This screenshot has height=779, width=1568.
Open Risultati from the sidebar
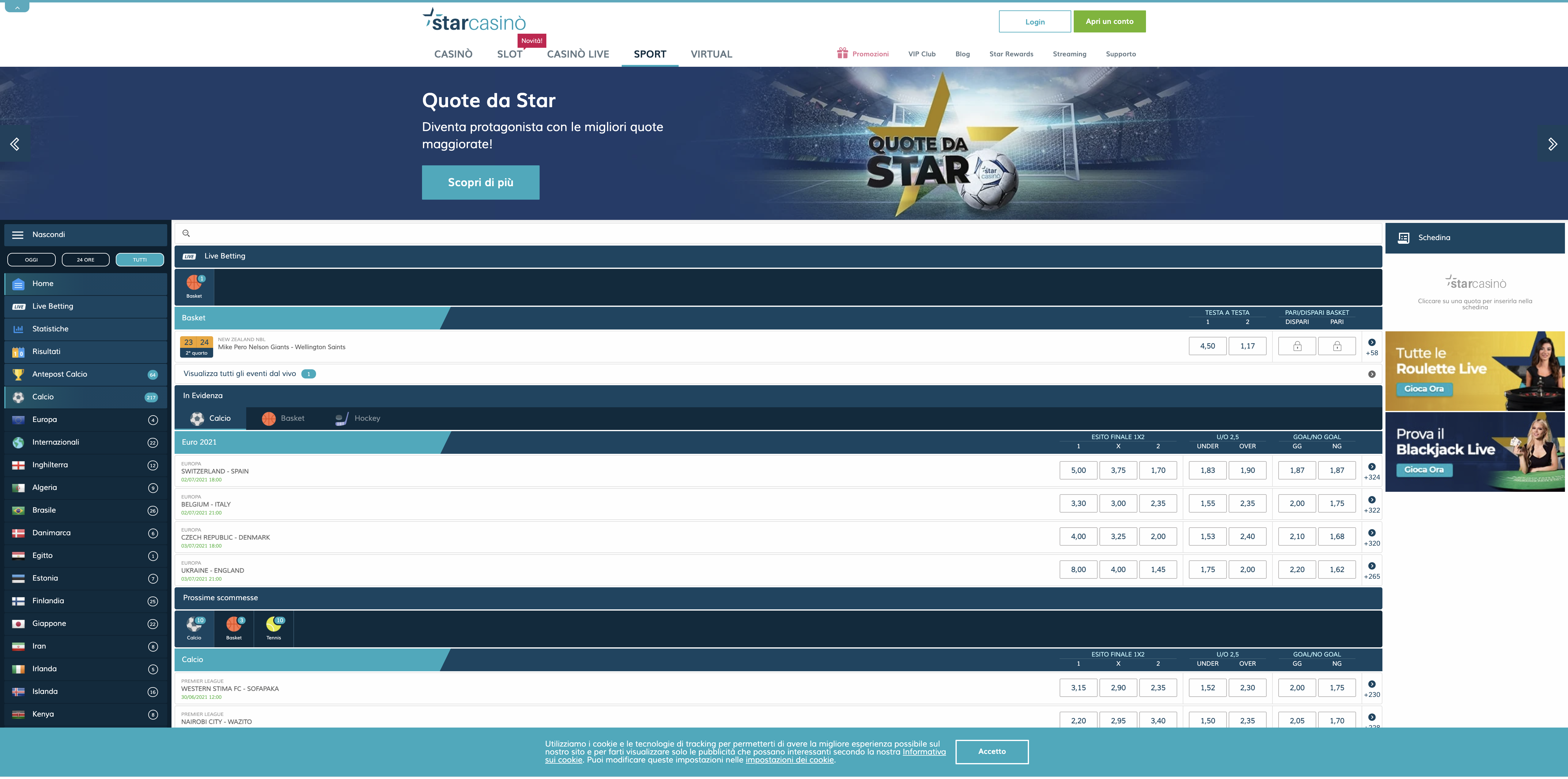pos(46,351)
